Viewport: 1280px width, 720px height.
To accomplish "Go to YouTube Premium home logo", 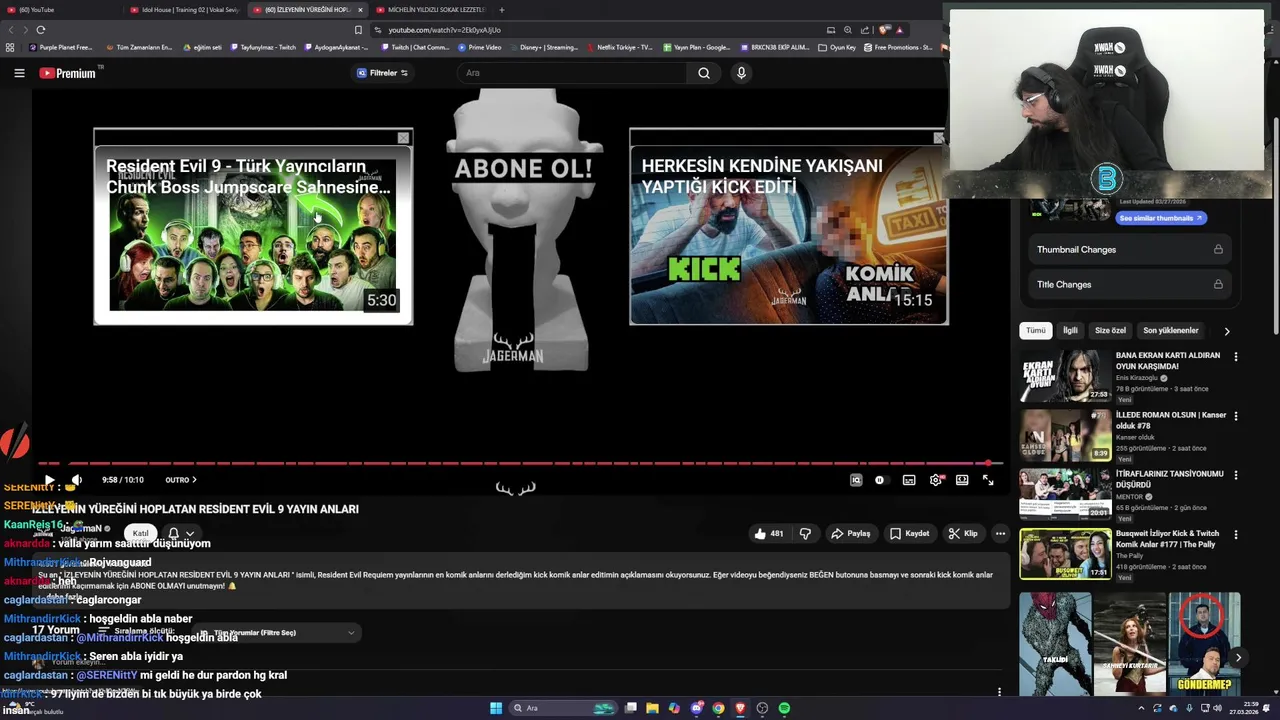I will [68, 73].
